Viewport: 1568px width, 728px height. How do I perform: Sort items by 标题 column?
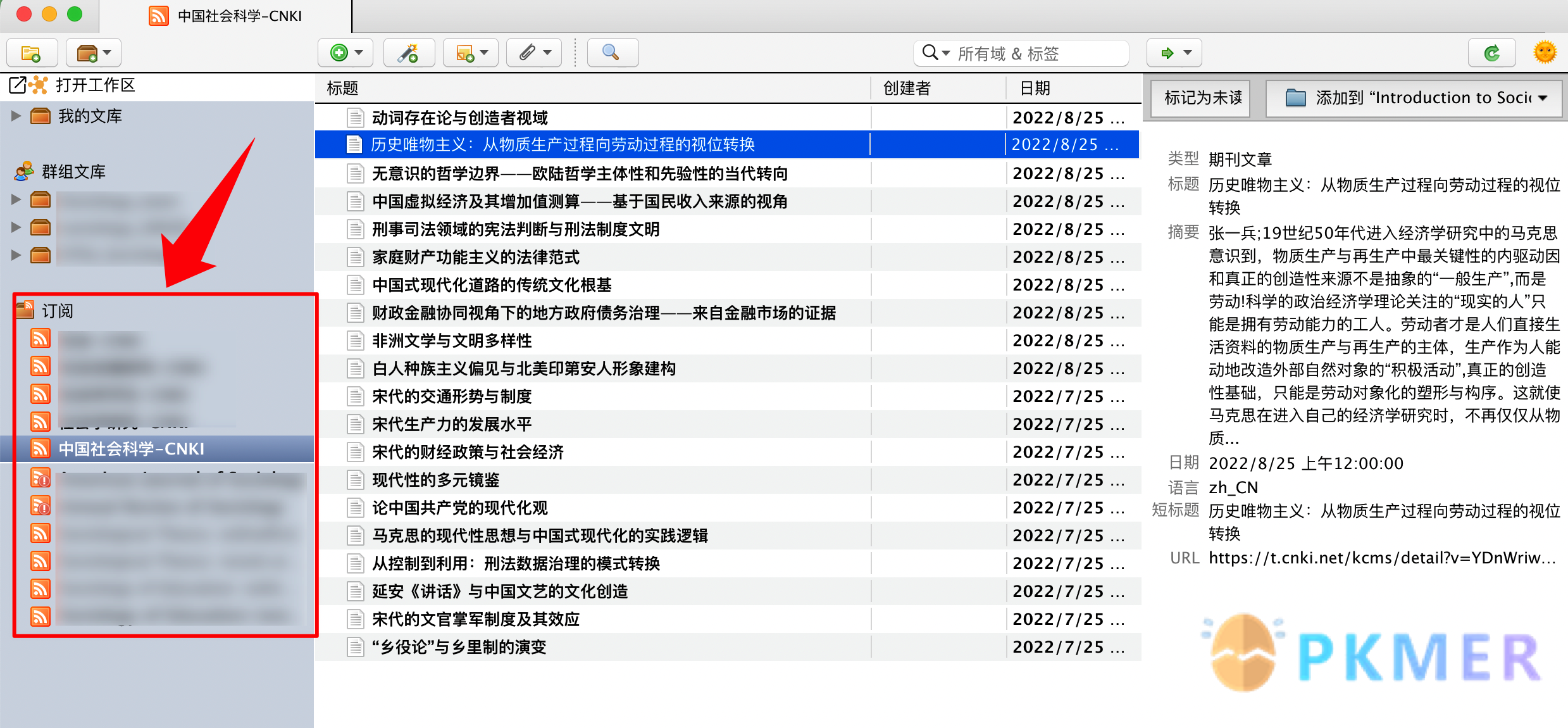(592, 89)
